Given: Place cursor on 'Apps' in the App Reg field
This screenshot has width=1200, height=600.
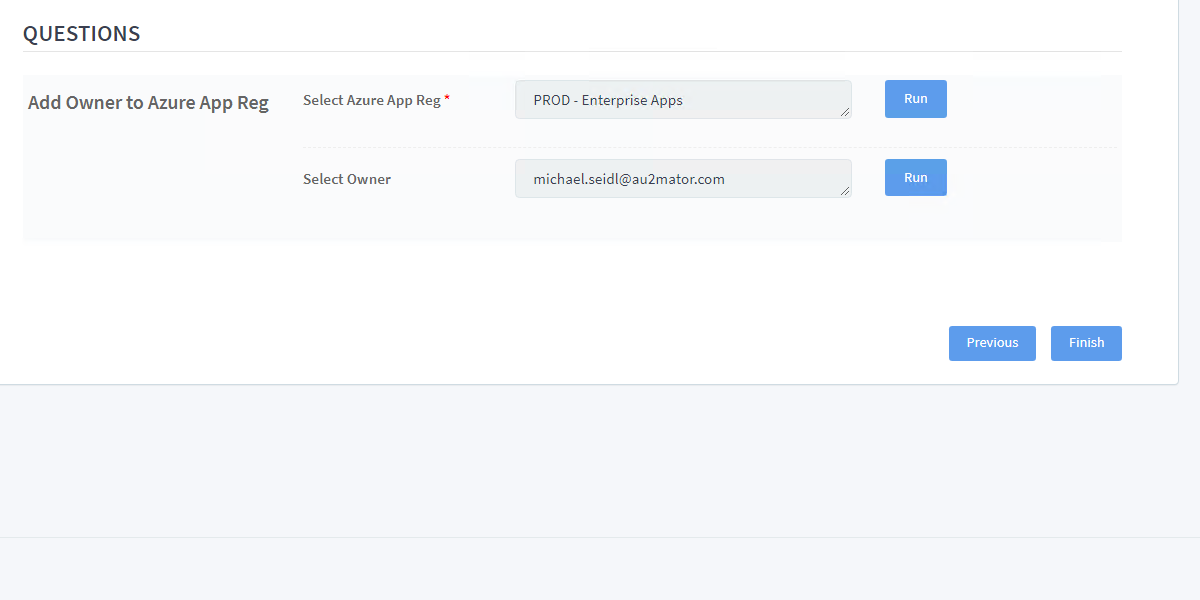Looking at the screenshot, I should pos(666,100).
